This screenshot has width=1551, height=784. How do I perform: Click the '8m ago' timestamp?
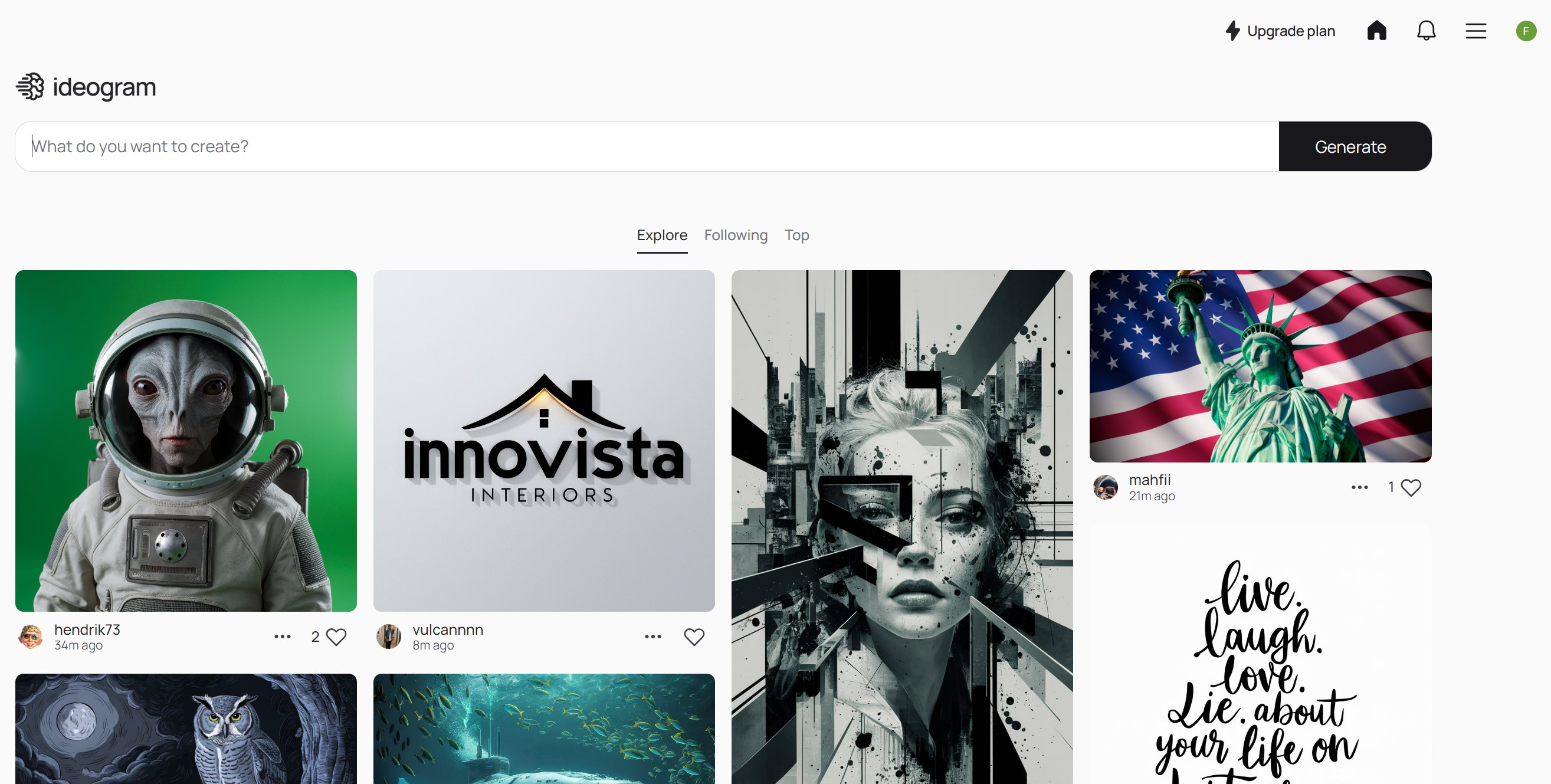pos(433,645)
